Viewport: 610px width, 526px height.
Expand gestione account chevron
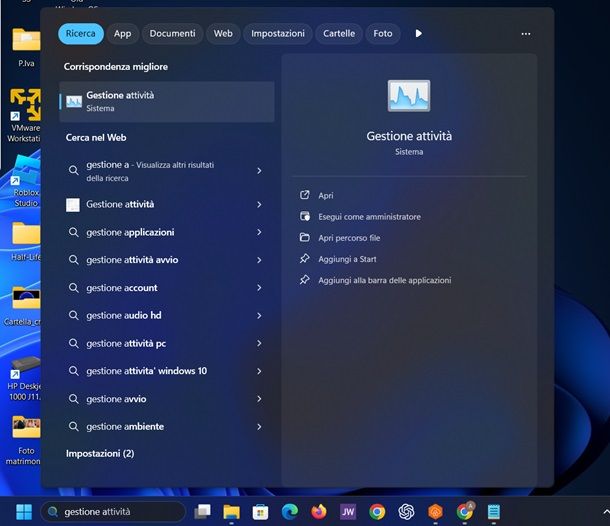[x=259, y=288]
